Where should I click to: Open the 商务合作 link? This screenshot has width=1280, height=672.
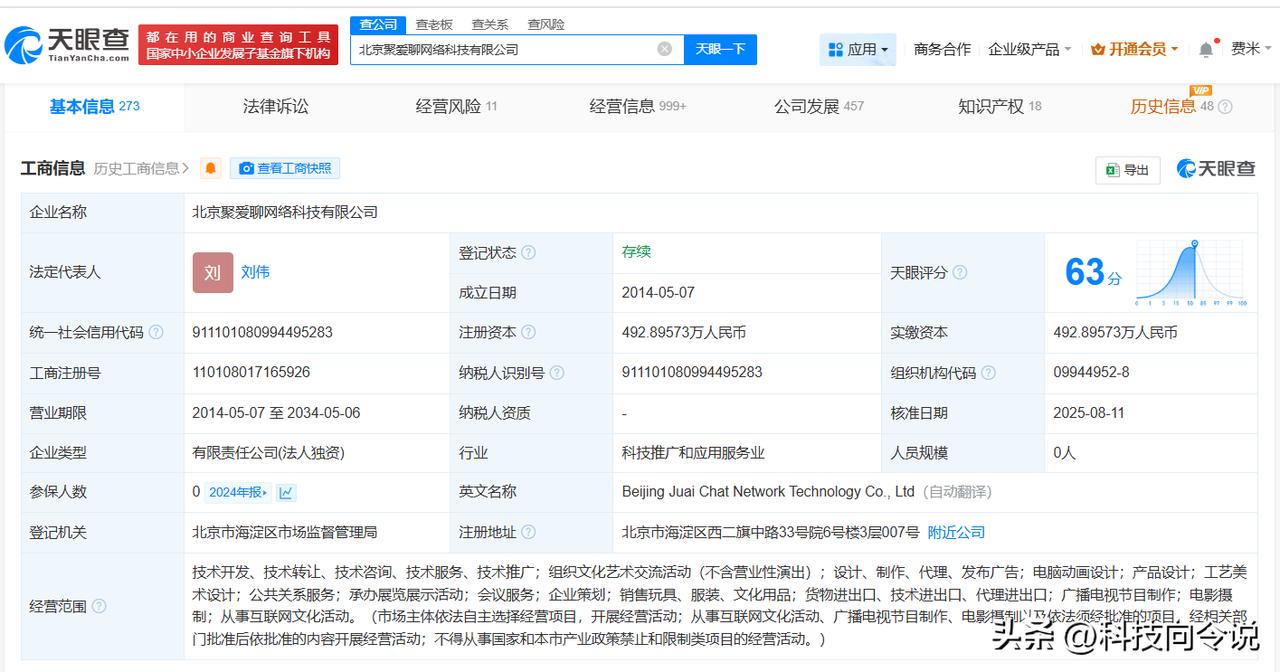click(942, 49)
